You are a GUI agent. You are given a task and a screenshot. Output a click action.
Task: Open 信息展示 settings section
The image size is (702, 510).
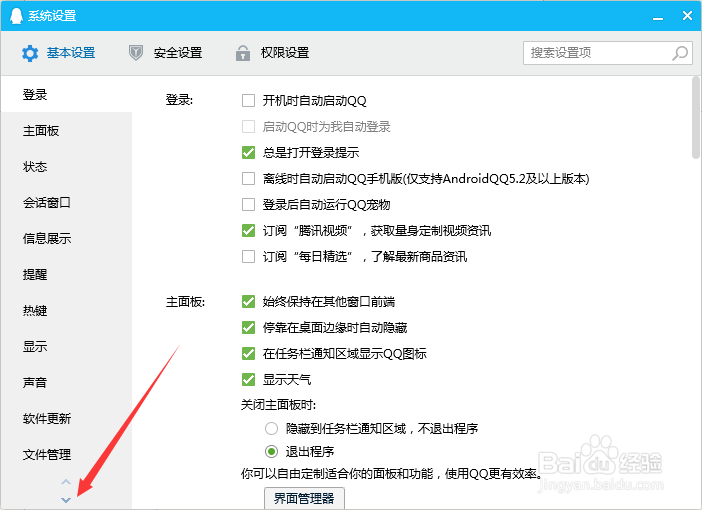coord(66,238)
